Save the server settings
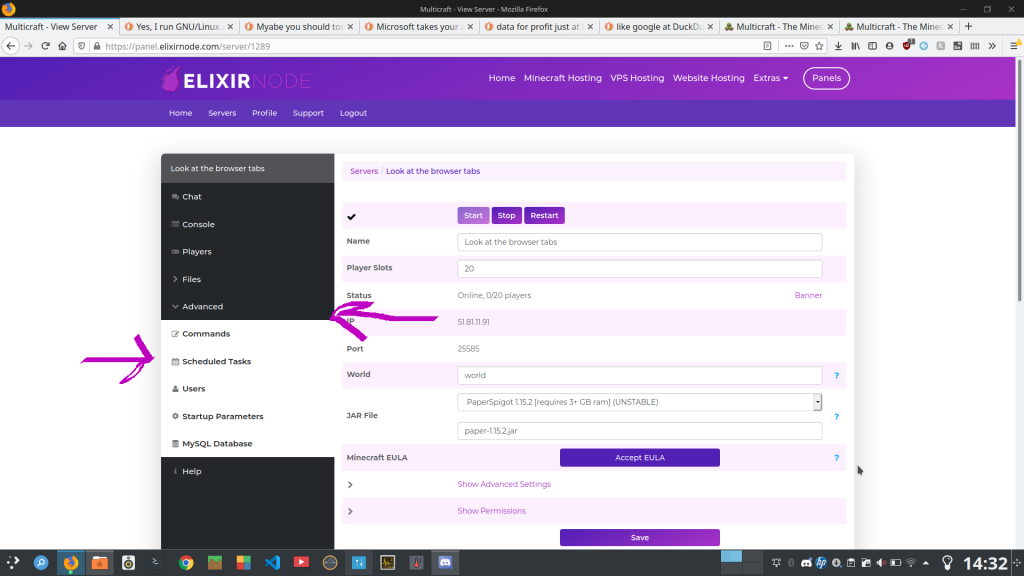1024x576 pixels. pyautogui.click(x=639, y=537)
